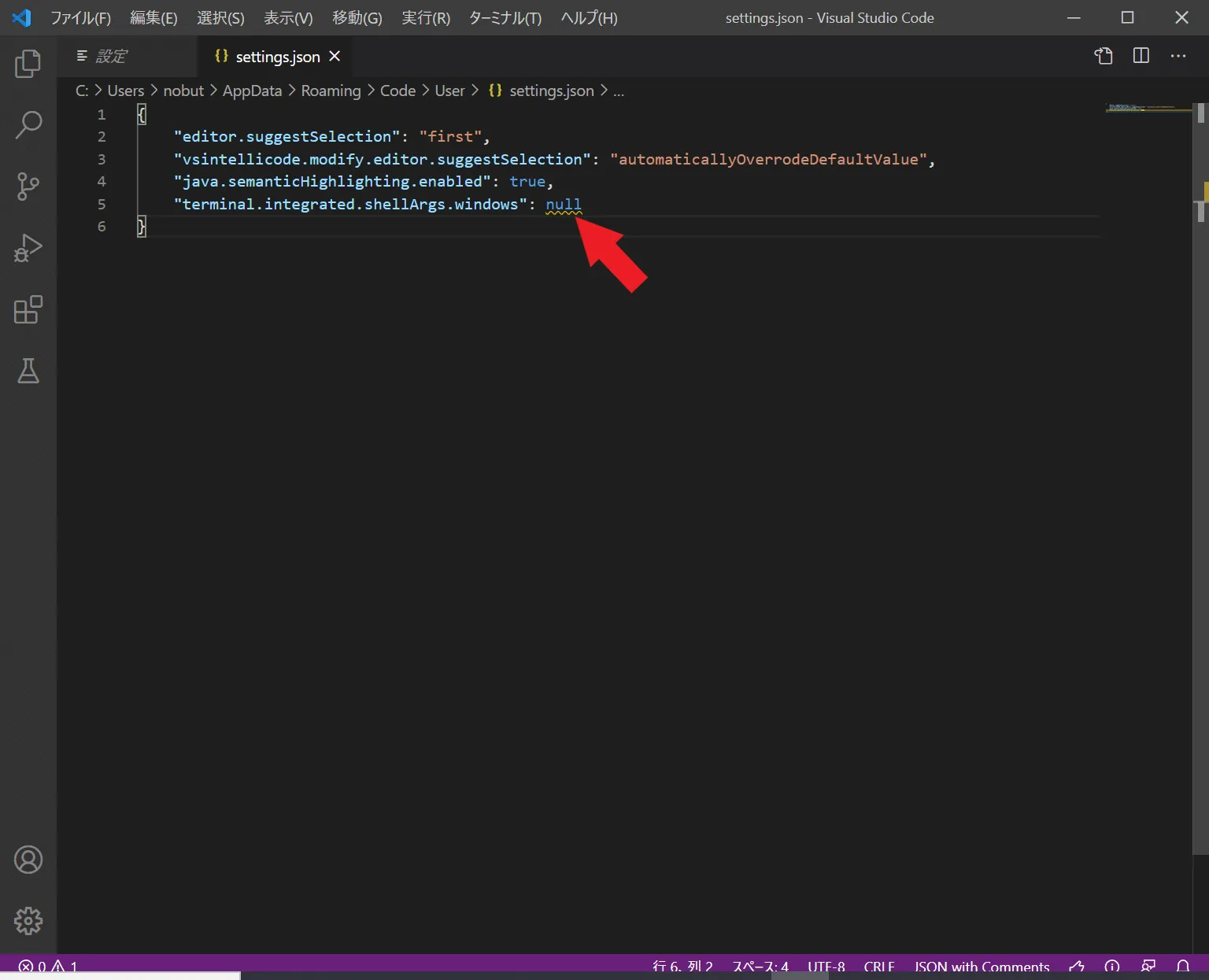The height and width of the screenshot is (980, 1209).
Task: Click "terminal.integrated.shellArgs.windows" key
Action: tap(350, 204)
